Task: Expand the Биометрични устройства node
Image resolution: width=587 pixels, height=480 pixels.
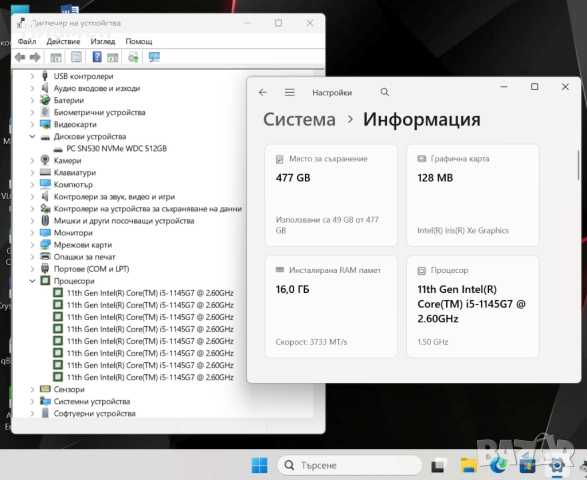Action: (32, 112)
